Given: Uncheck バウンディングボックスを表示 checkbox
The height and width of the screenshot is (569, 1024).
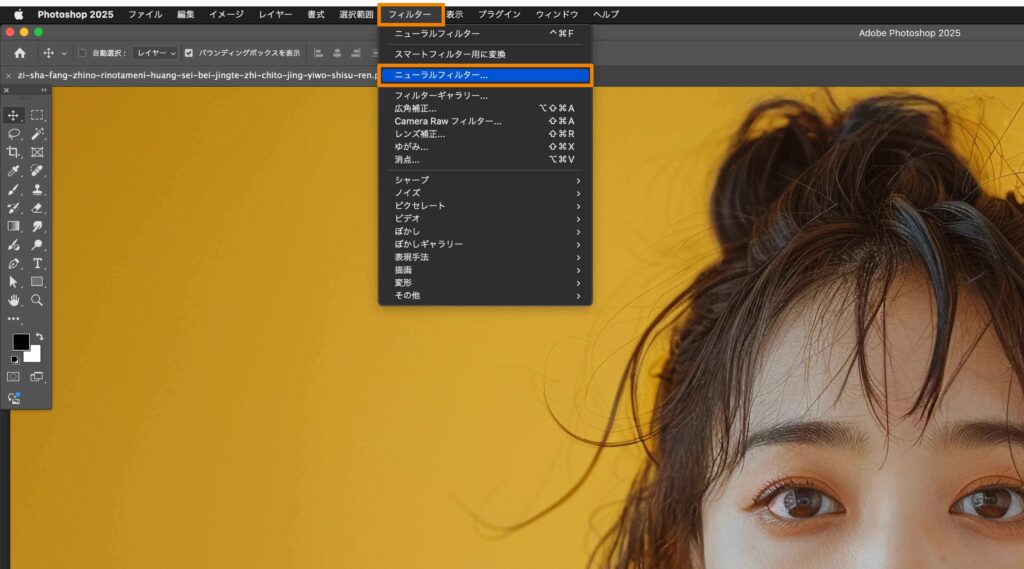Looking at the screenshot, I should coord(189,53).
